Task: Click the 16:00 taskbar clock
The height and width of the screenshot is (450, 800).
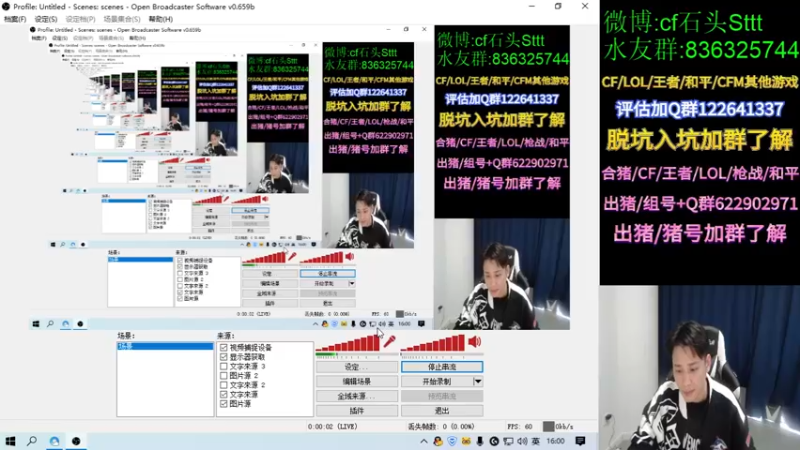Action: (555, 441)
